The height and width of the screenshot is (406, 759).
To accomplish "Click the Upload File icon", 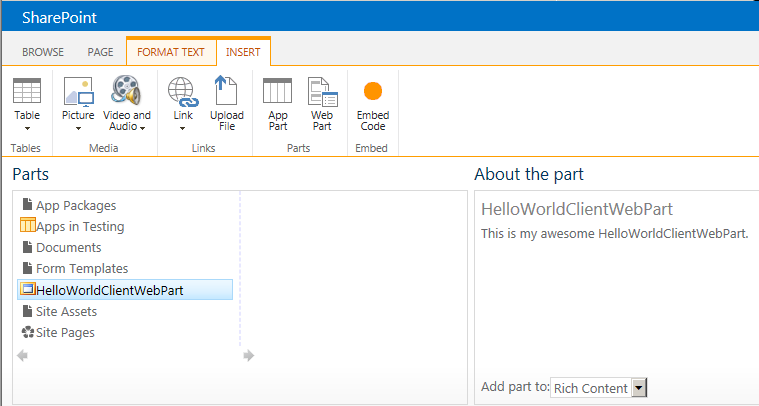I will coord(227,90).
